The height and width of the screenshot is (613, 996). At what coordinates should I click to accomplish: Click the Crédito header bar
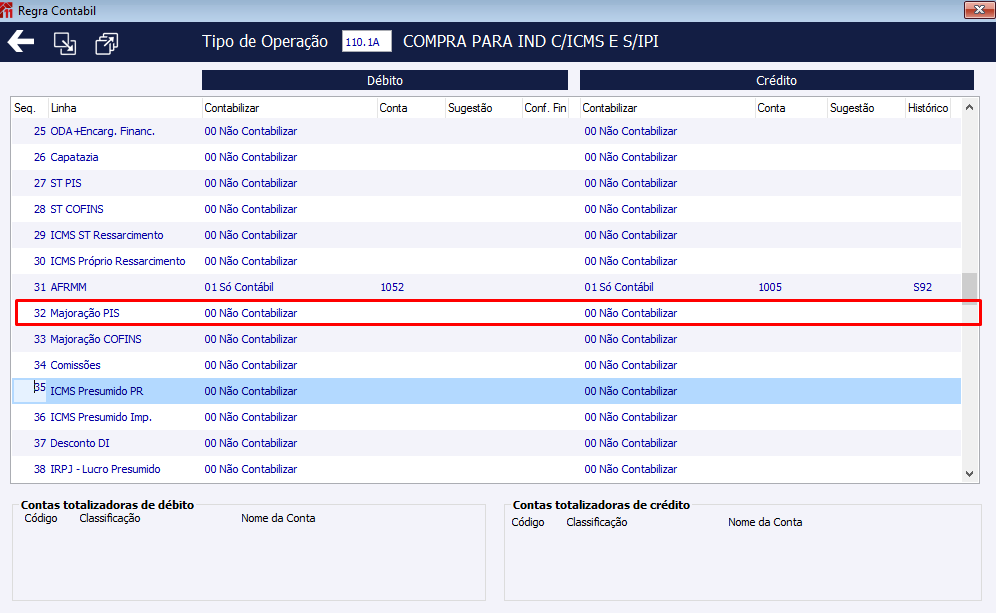pos(776,80)
